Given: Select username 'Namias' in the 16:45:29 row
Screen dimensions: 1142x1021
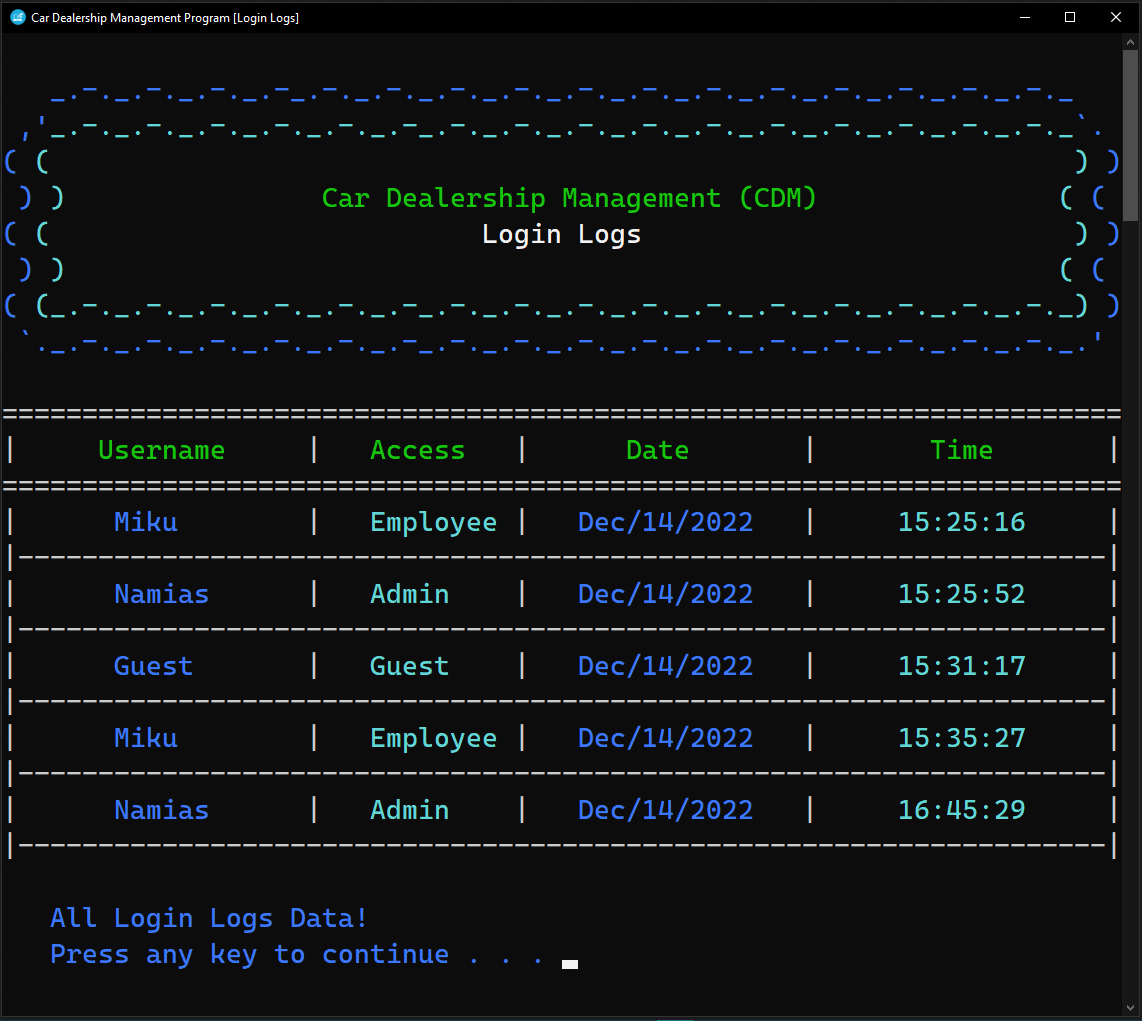Looking at the screenshot, I should 162,811.
